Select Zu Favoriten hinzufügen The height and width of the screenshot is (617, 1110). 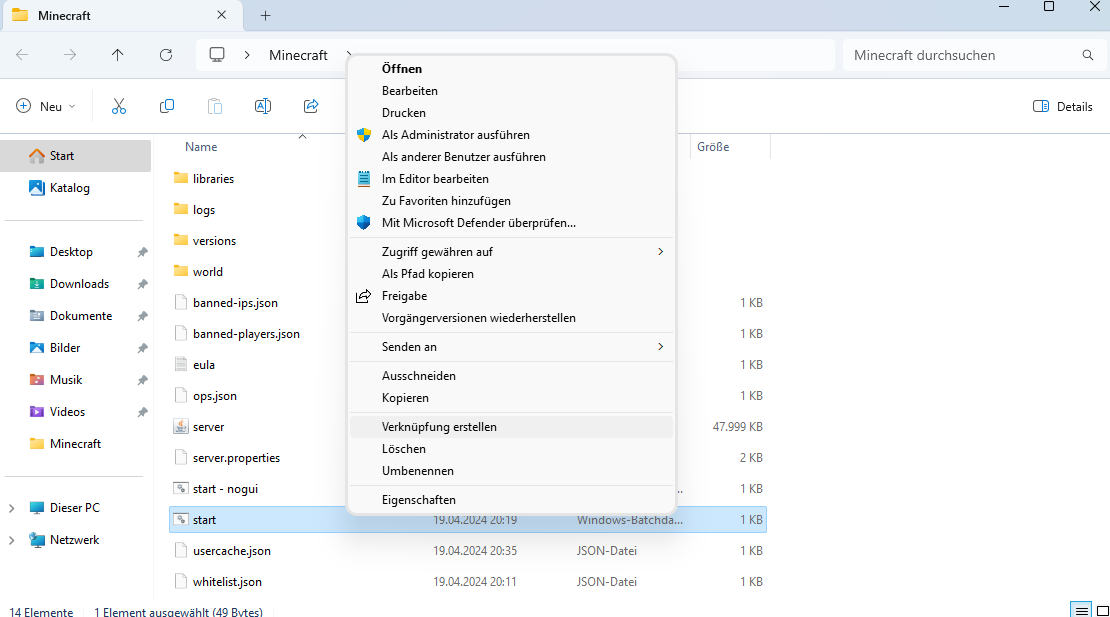[x=511, y=200]
